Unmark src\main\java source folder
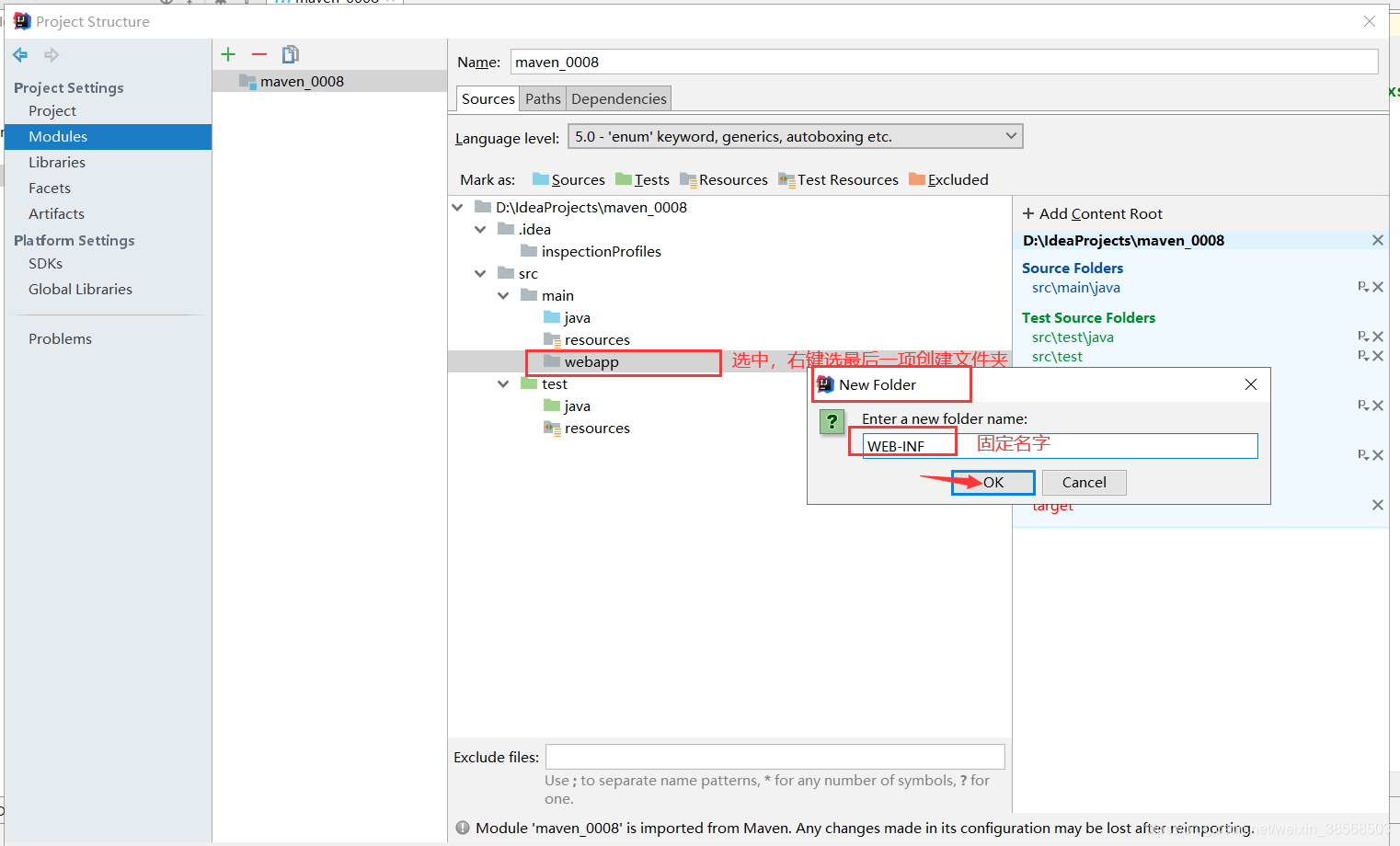Viewport: 1400px width, 846px height. point(1378,287)
